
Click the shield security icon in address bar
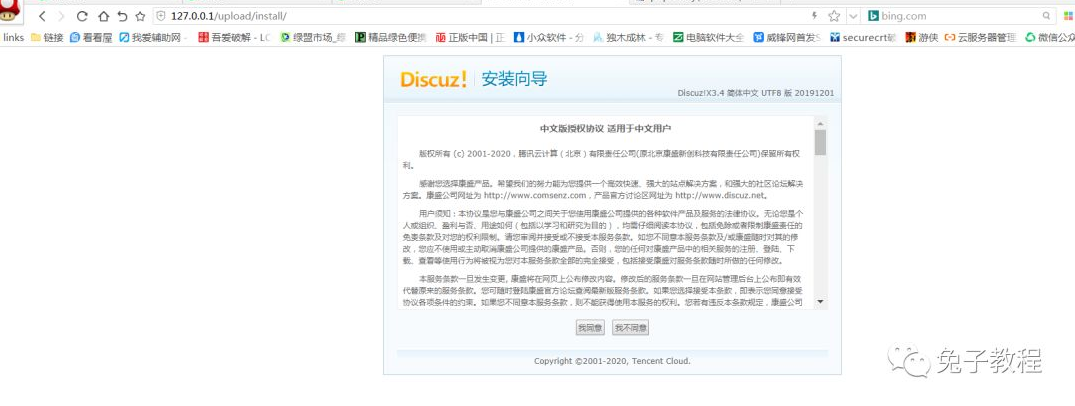[x=161, y=16]
